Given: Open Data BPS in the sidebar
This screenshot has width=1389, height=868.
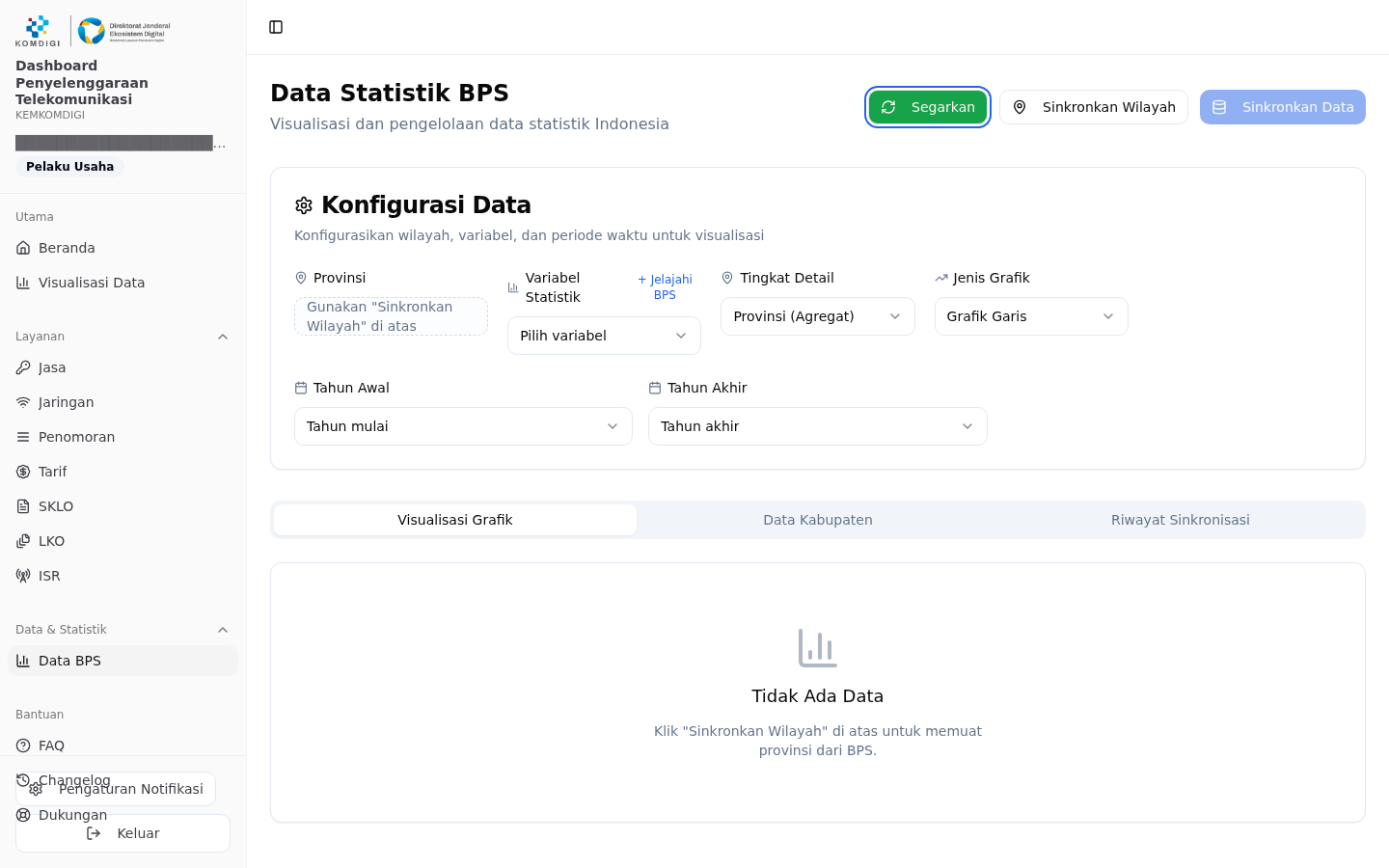Looking at the screenshot, I should tap(123, 661).
